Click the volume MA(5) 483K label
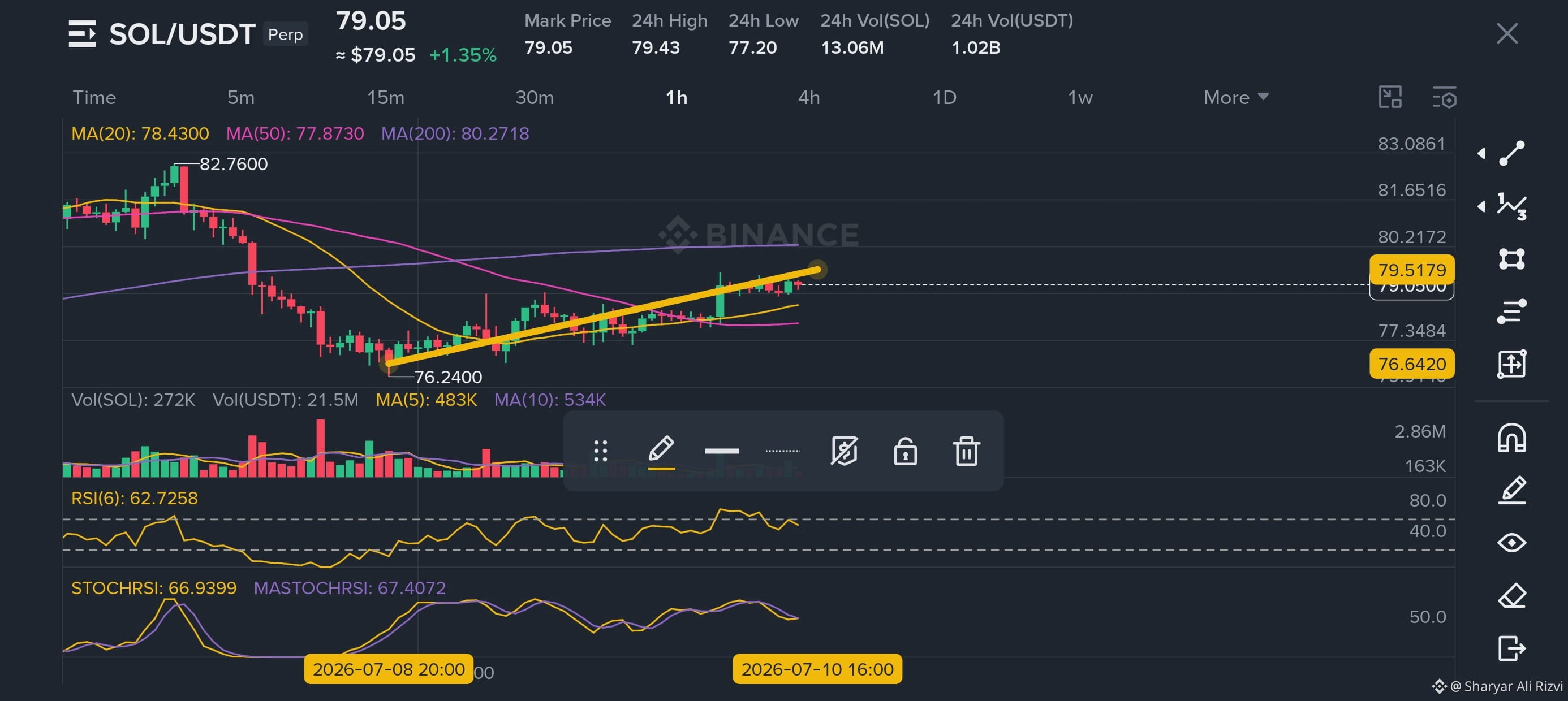 [x=426, y=400]
